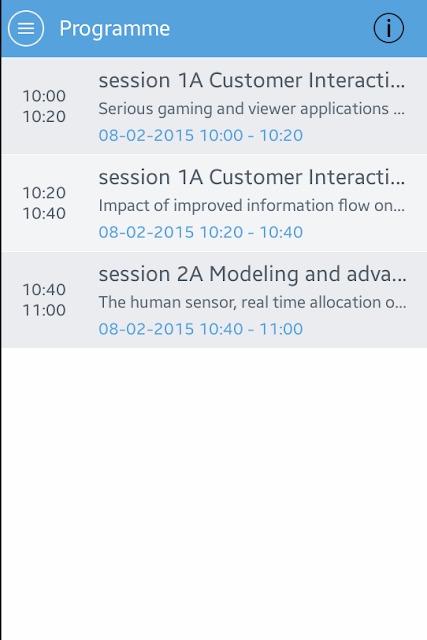This screenshot has width=427, height=640.
Task: Click Impact of improved information flow subtitle
Action: (x=252, y=205)
